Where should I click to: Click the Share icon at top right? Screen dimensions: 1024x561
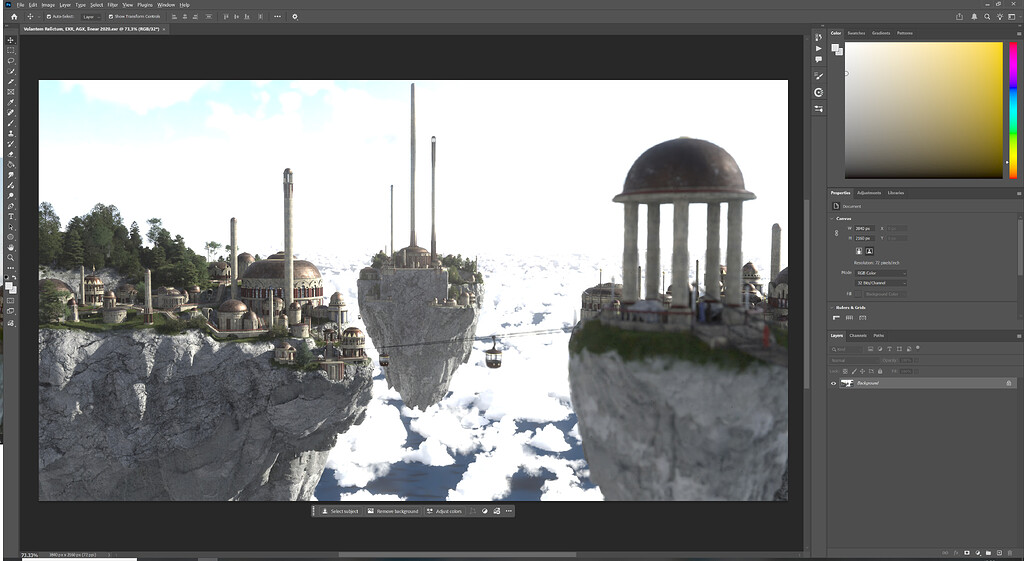959,16
